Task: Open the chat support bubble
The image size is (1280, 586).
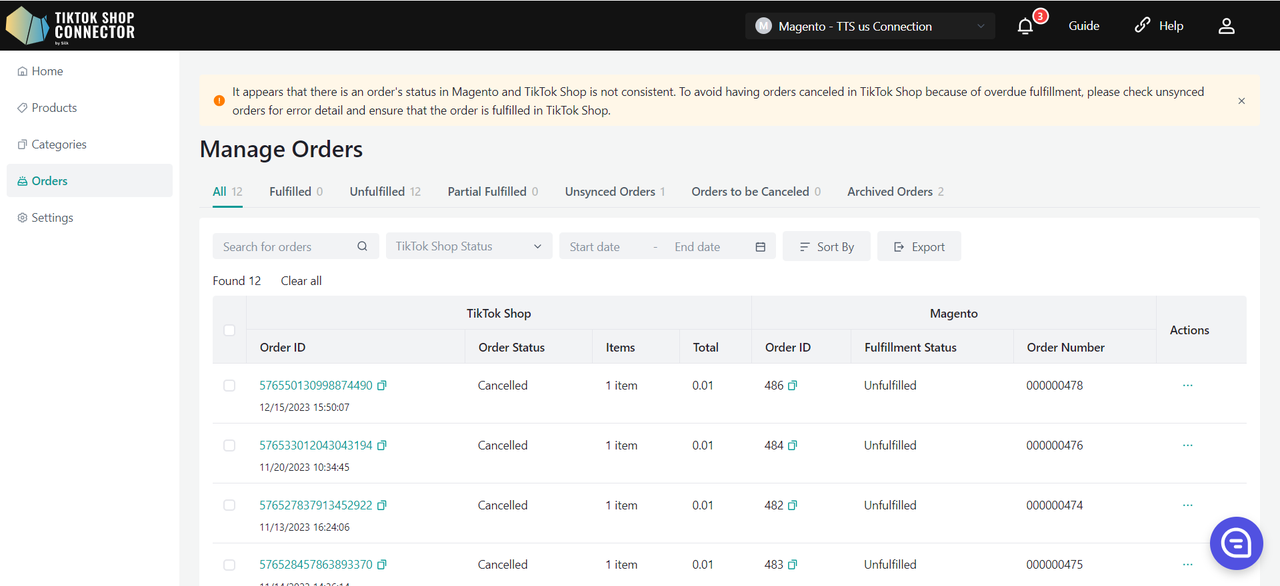Action: pyautogui.click(x=1236, y=543)
